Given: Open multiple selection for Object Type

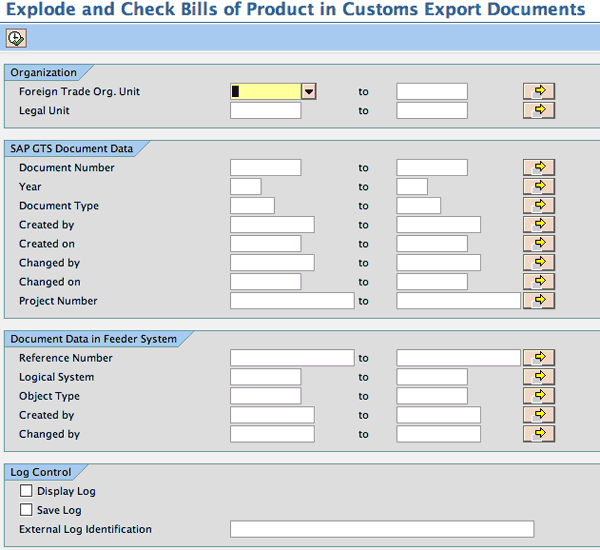Looking at the screenshot, I should click(539, 396).
